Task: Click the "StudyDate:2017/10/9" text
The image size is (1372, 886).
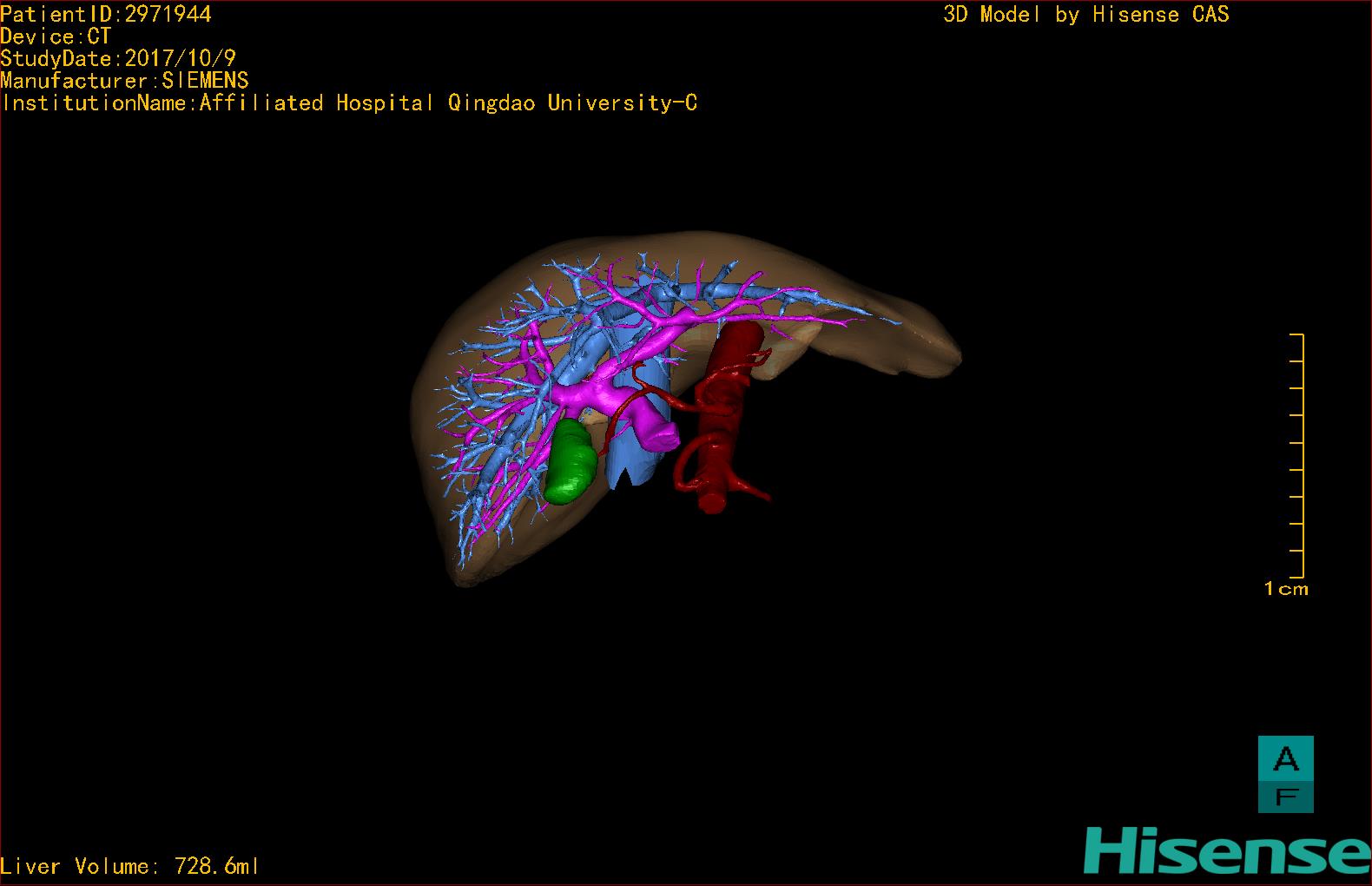Action: [118, 58]
